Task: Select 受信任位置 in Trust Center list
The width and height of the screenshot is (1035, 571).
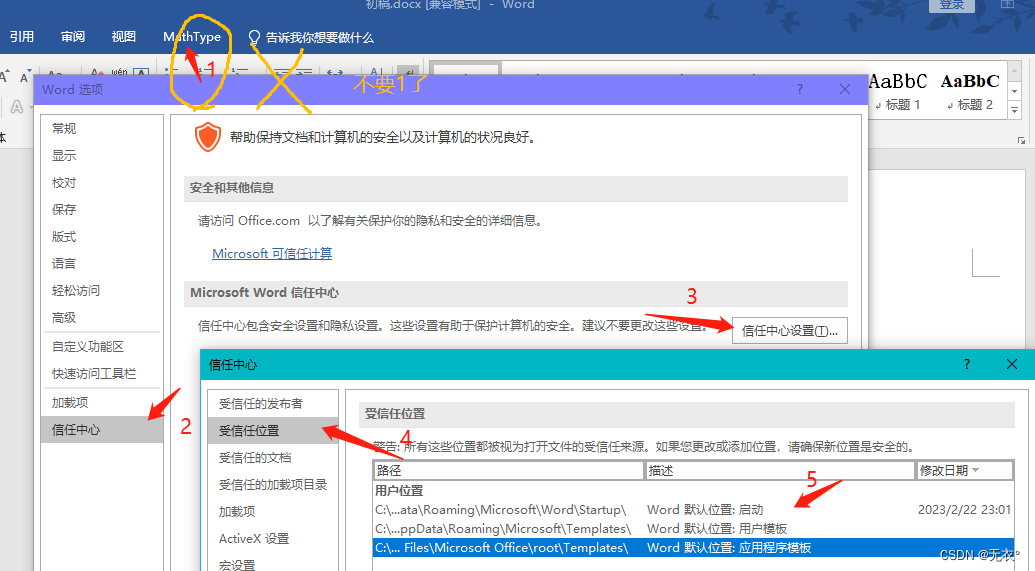Action: click(273, 431)
